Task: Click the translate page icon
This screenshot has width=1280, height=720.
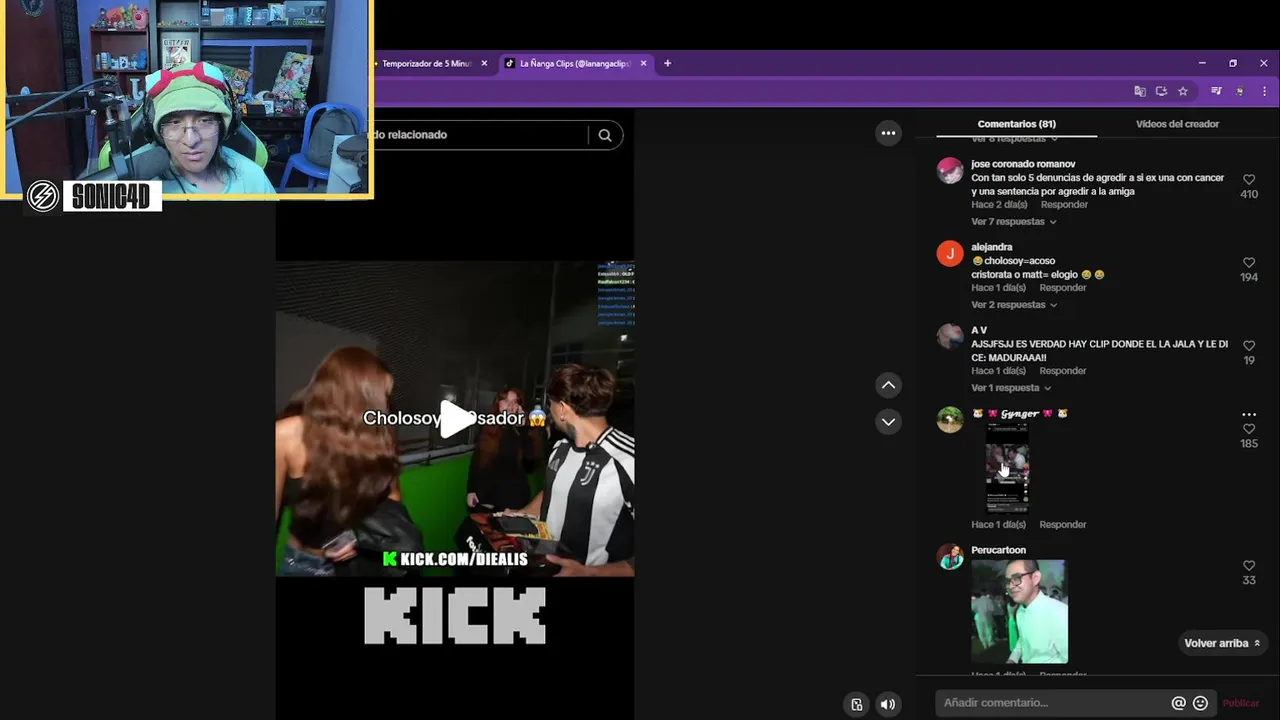Action: [x=1140, y=91]
